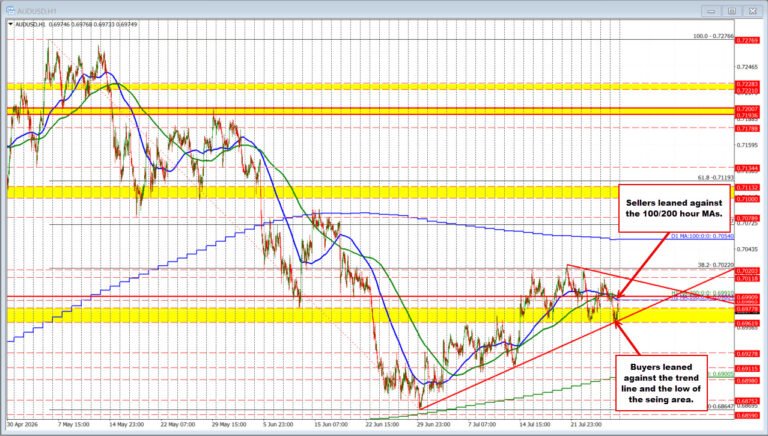
Task: Click the 0.69278 red price label
Action: pyautogui.click(x=747, y=353)
